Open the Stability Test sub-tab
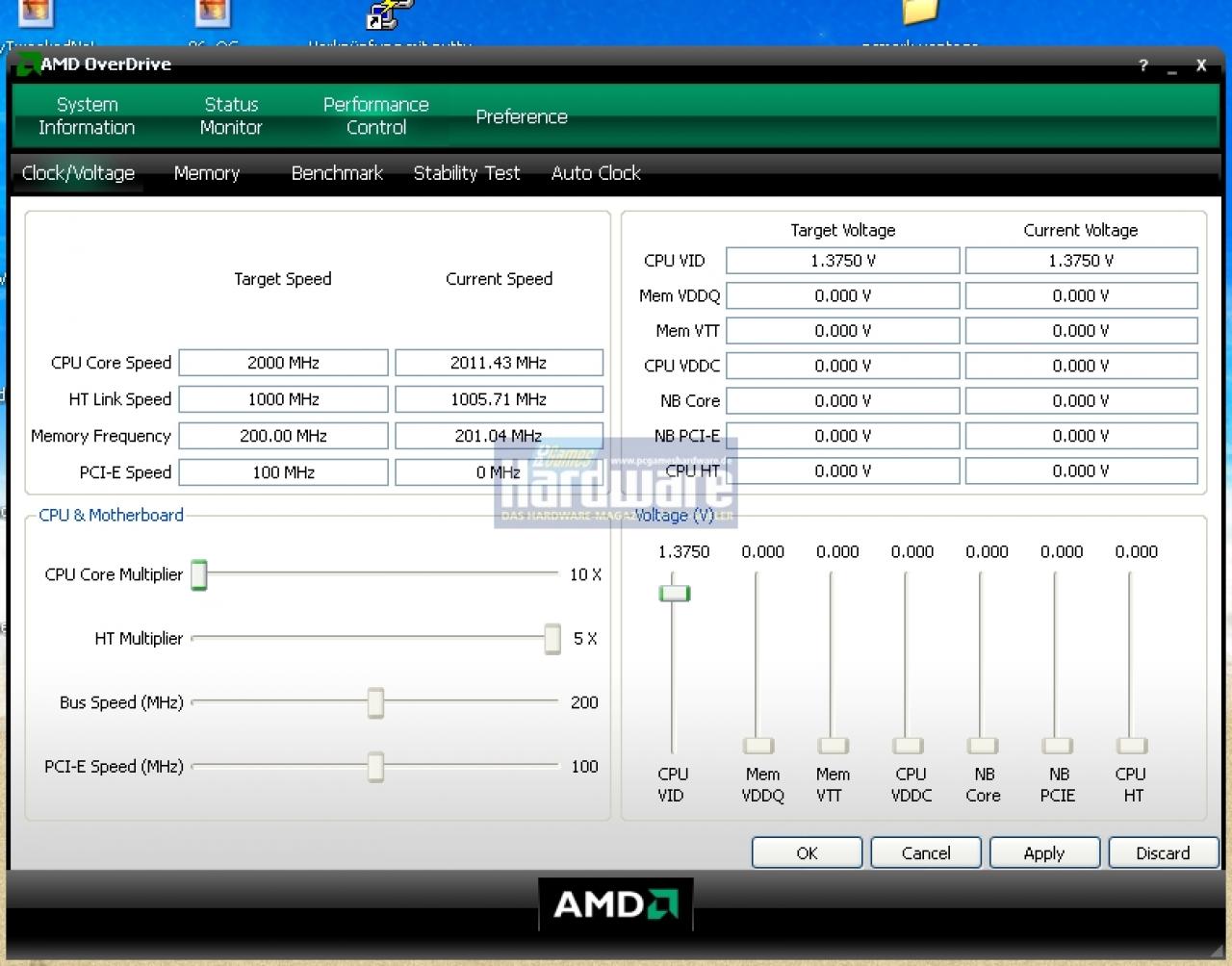Image resolution: width=1232 pixels, height=966 pixels. click(467, 173)
